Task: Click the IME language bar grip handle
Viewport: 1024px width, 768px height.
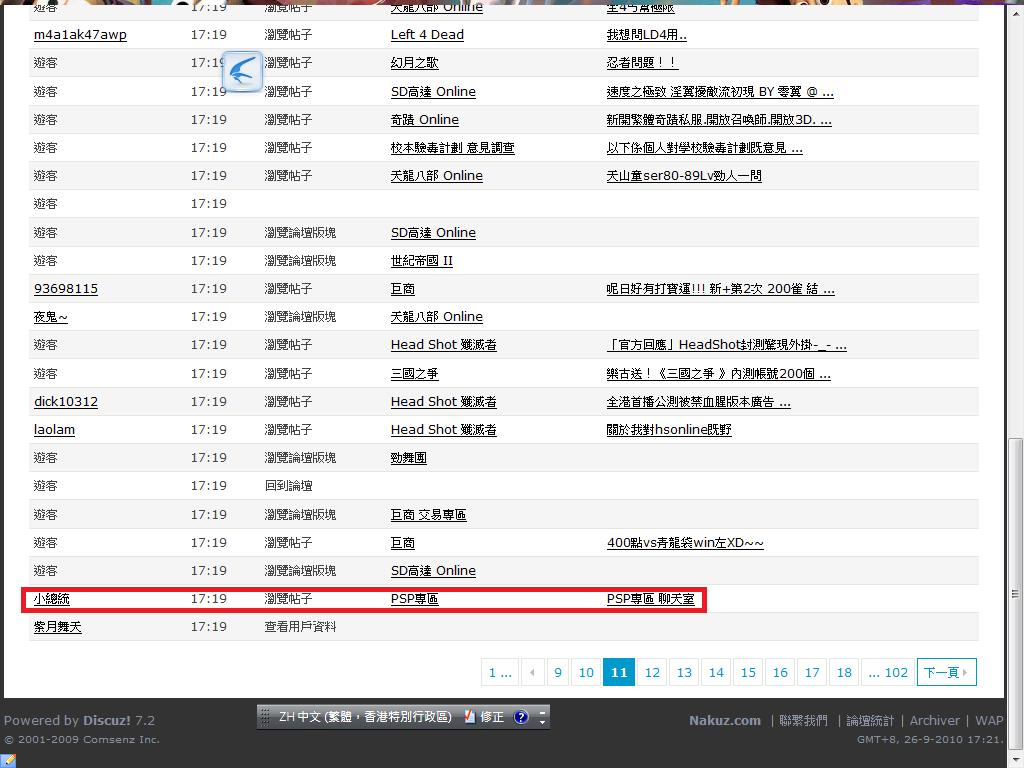Action: (264, 717)
